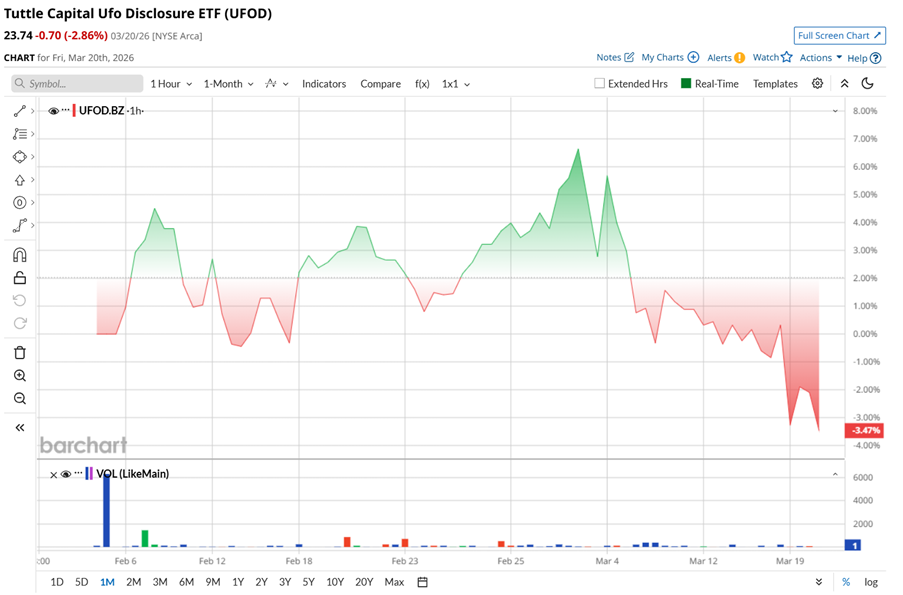
Task: Select the shapes drawing tool
Action: click(x=20, y=157)
